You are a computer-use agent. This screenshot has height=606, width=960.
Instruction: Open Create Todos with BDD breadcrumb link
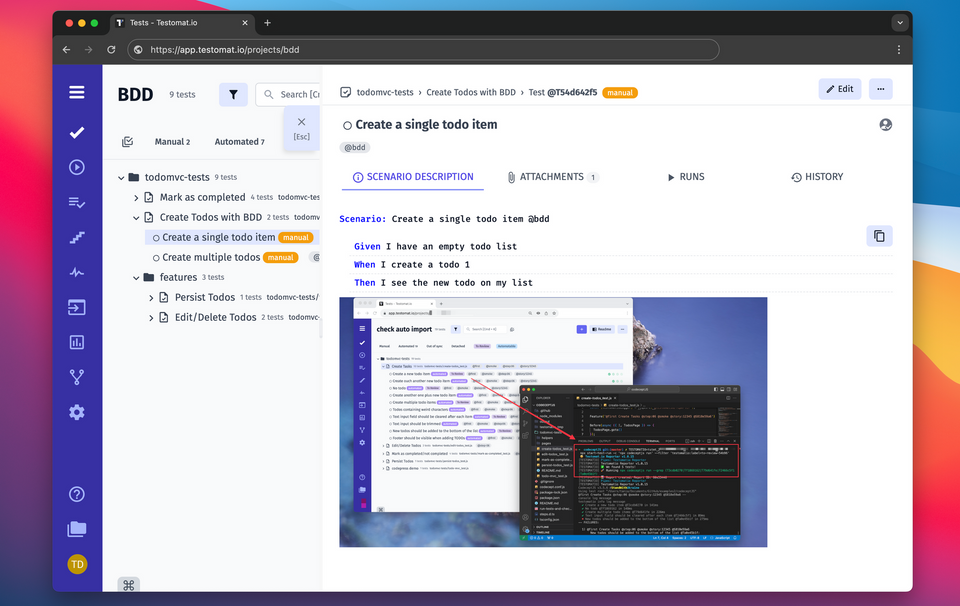click(471, 92)
